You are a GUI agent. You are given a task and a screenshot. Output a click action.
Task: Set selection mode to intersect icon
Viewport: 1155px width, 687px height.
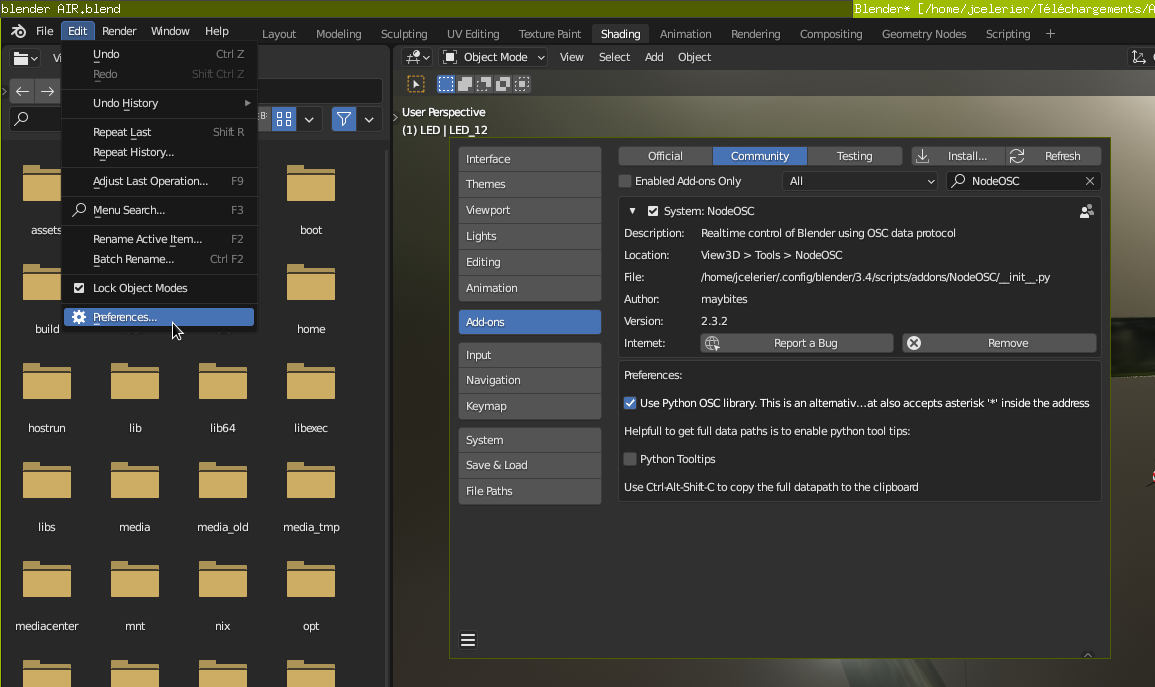tap(522, 84)
